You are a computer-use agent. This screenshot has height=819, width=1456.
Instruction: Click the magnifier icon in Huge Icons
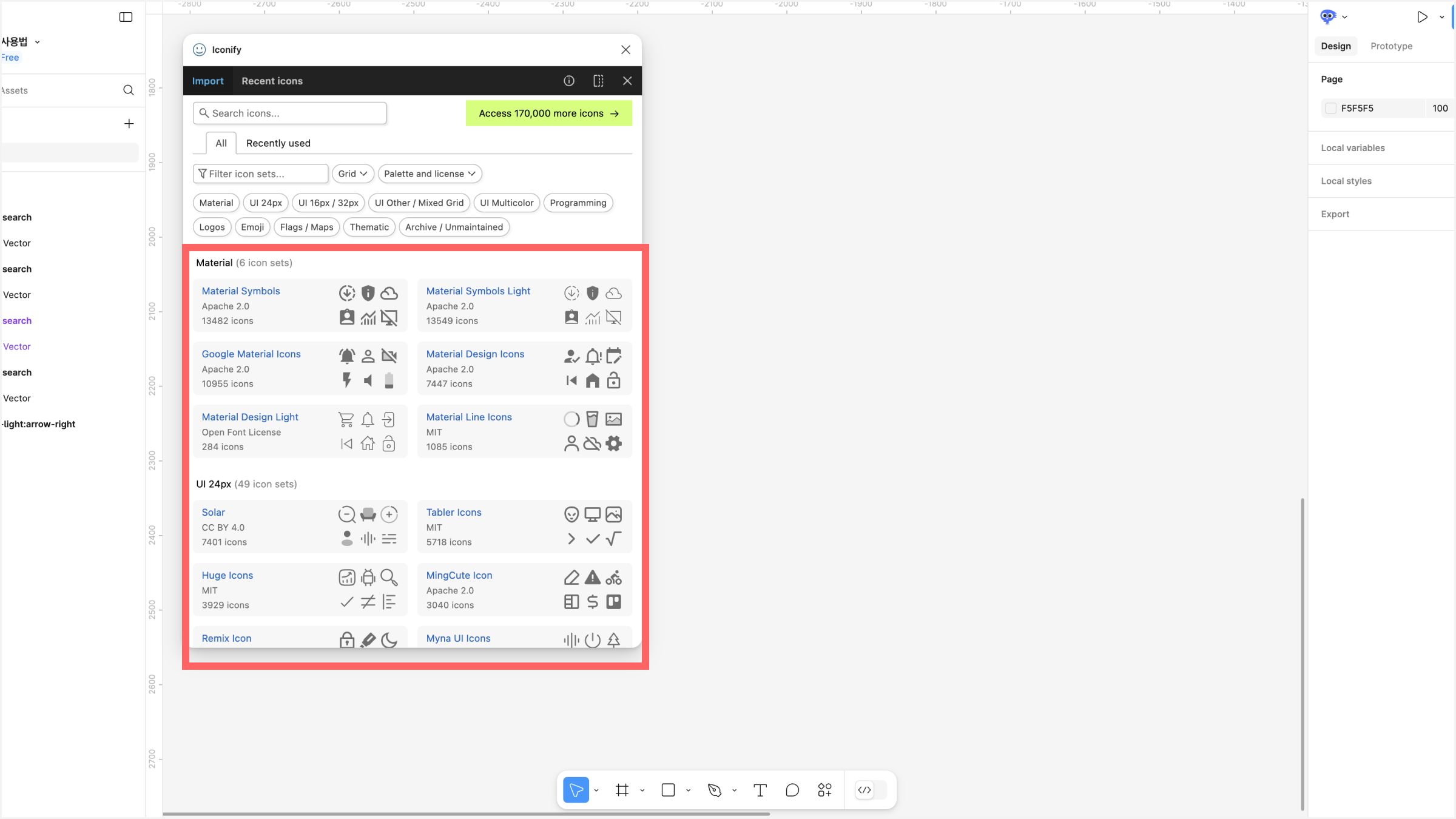click(x=389, y=578)
